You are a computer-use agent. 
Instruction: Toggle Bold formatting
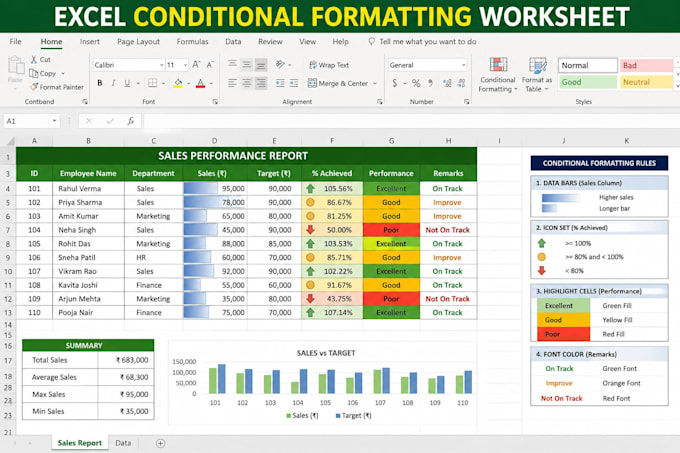point(100,83)
